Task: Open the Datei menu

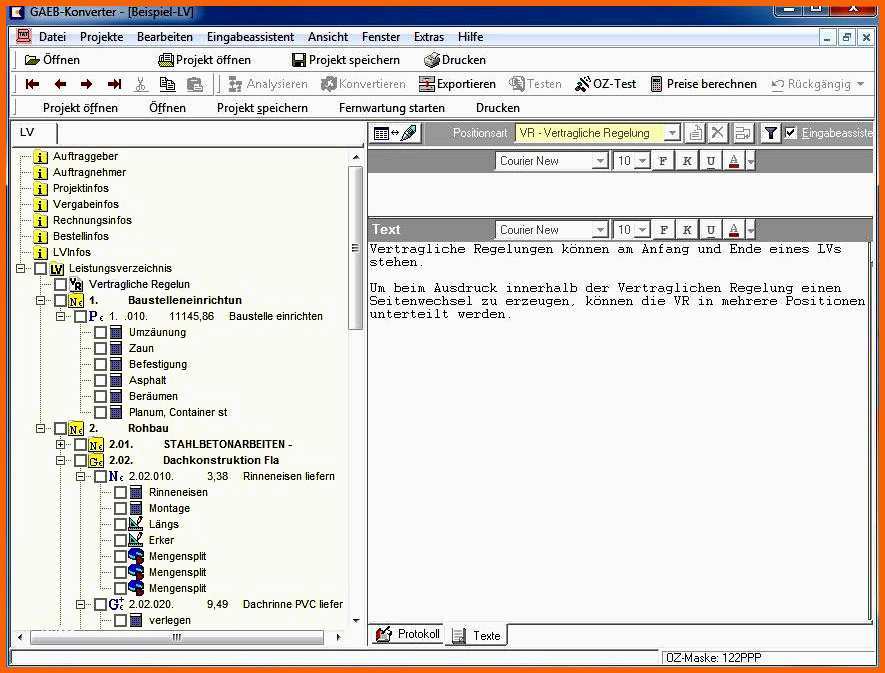Action: coord(52,37)
